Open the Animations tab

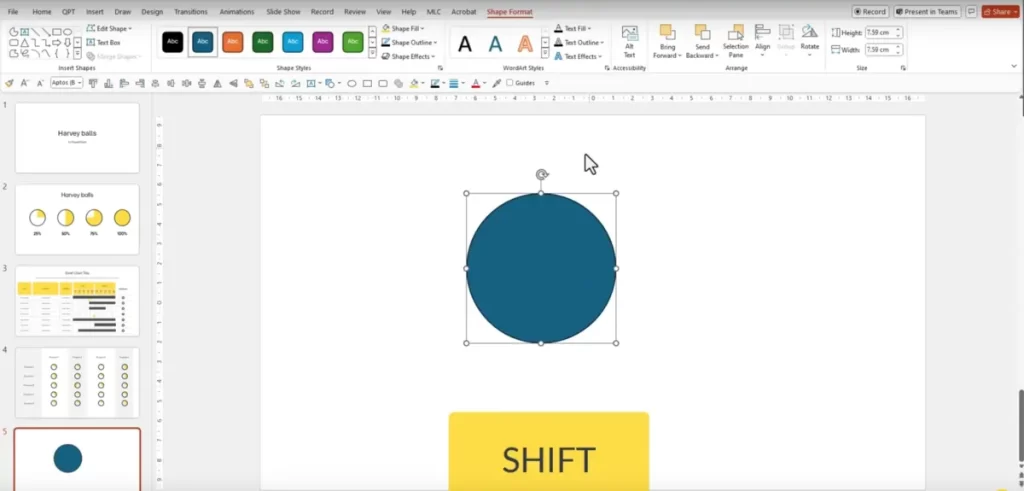tap(237, 12)
